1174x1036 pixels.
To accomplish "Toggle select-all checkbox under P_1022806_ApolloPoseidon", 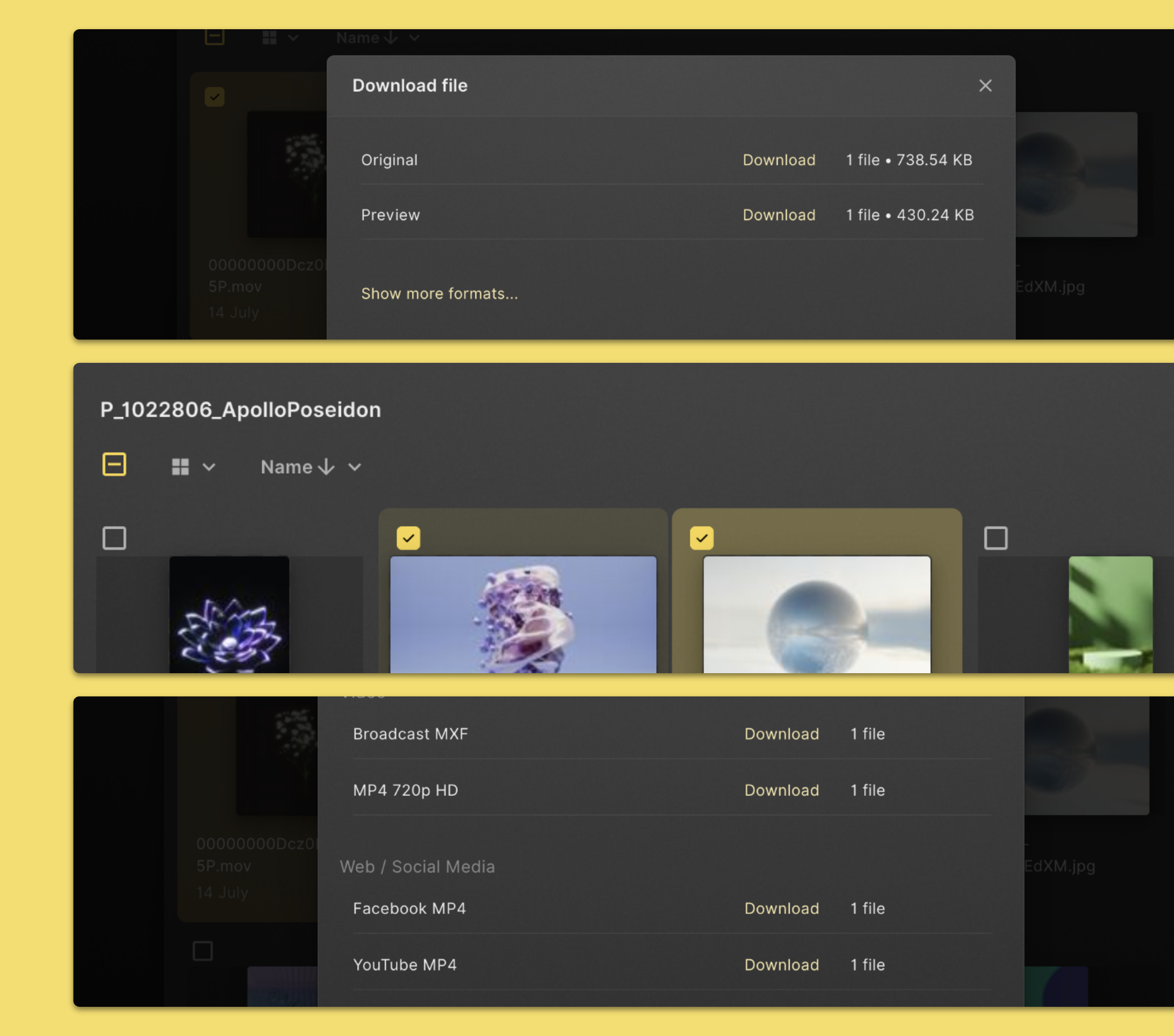I will click(114, 464).
